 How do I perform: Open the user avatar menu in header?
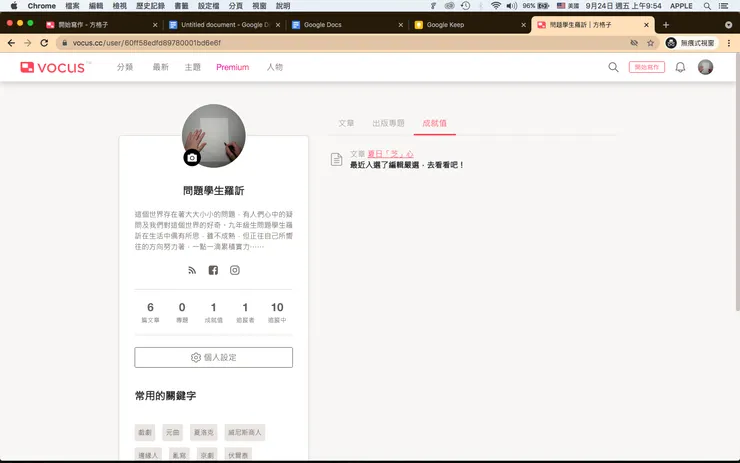(x=705, y=67)
